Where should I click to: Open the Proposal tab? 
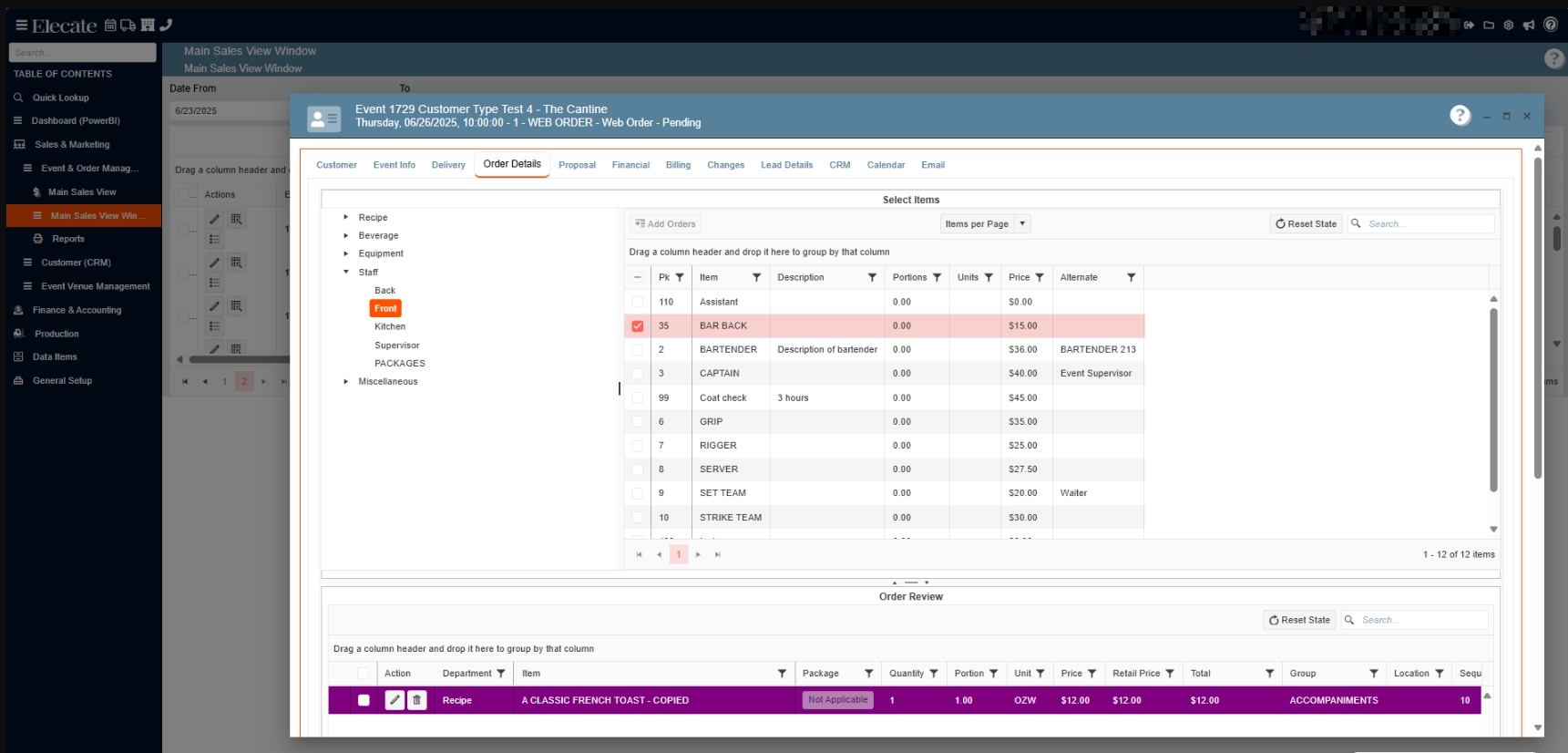[577, 165]
